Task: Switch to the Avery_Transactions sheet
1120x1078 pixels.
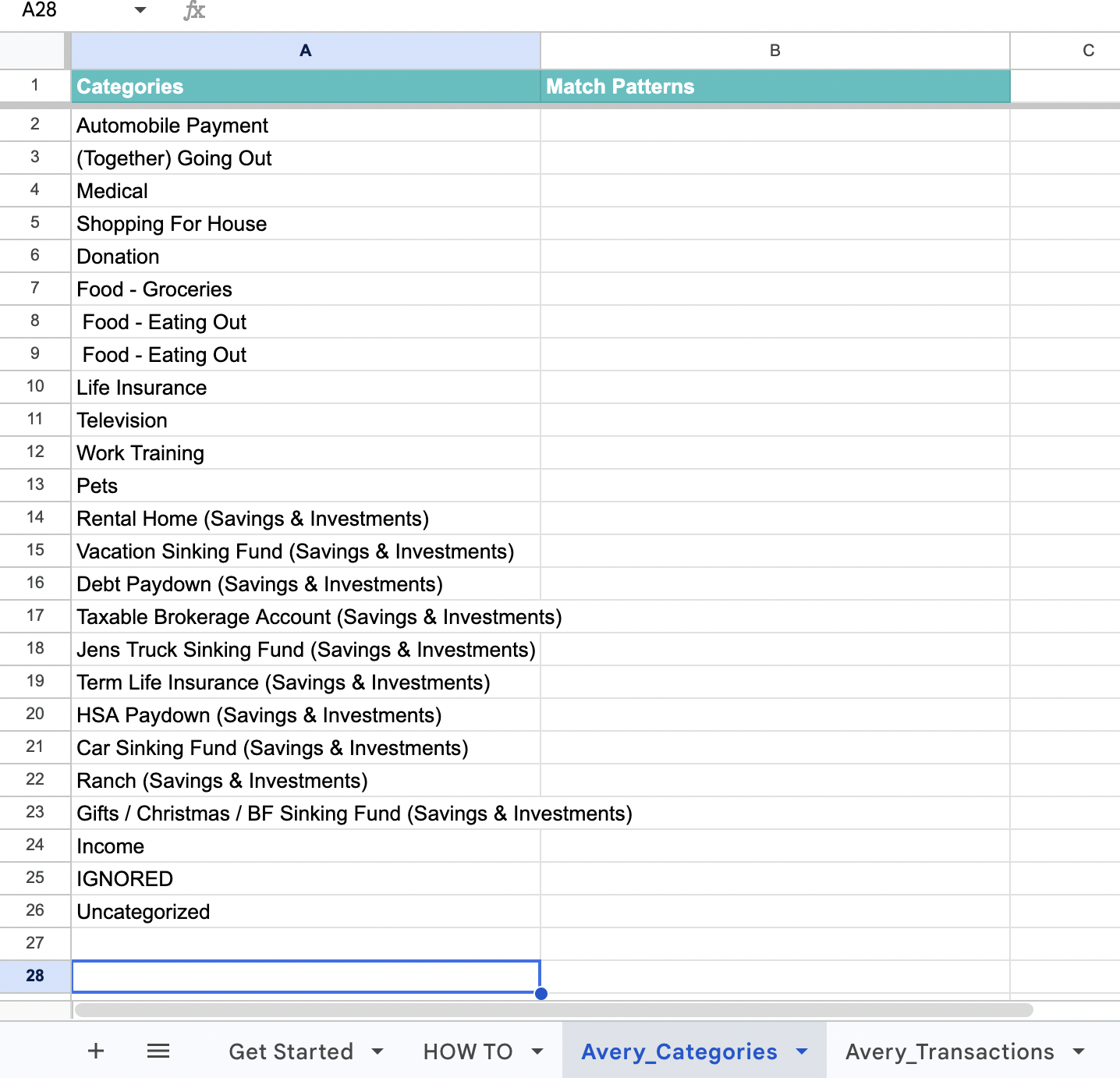Action: (950, 1051)
